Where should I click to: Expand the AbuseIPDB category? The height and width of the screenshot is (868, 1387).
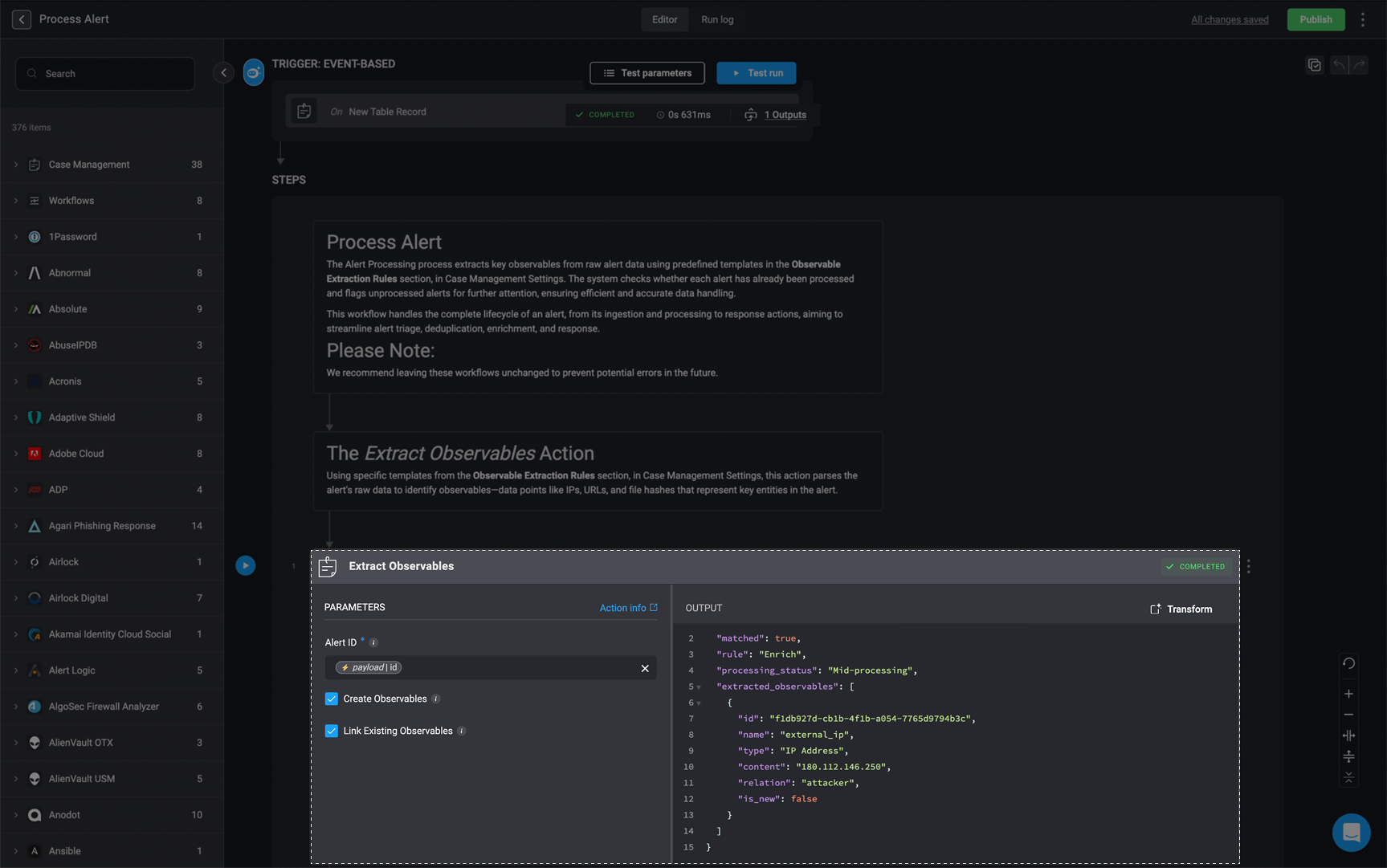[16, 345]
